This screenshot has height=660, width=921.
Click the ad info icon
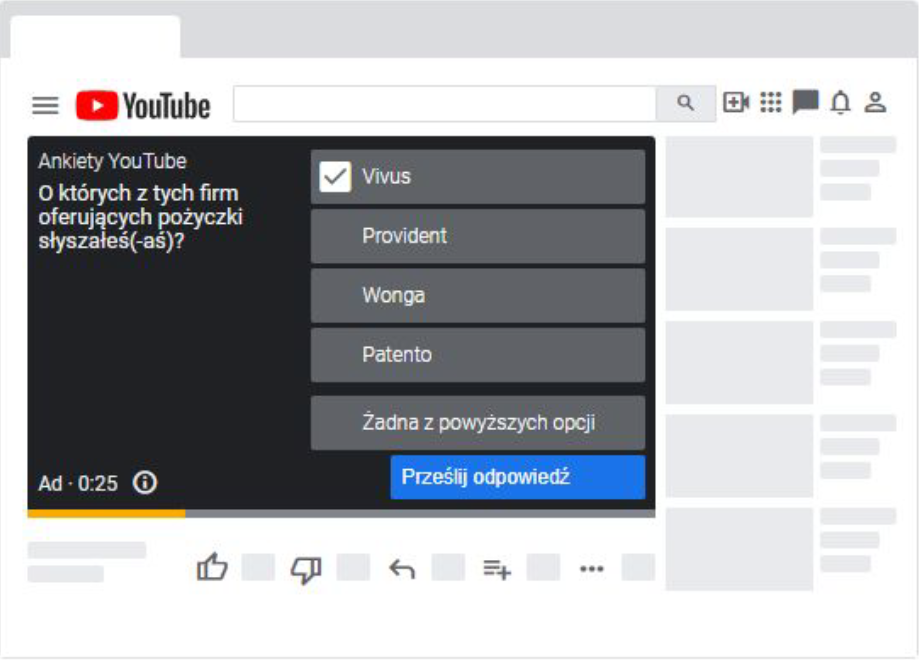[x=144, y=483]
